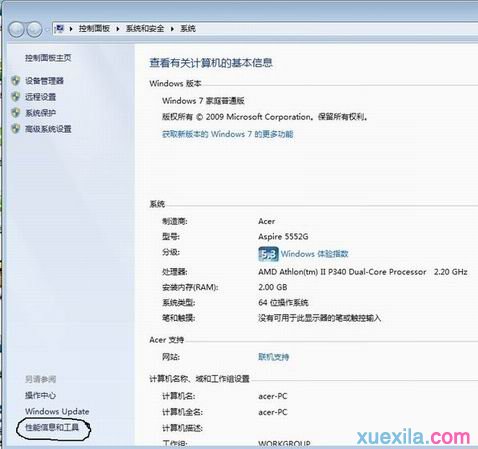Click the 版权所有 2009 Microsoft Corporation line

[x=265, y=117]
